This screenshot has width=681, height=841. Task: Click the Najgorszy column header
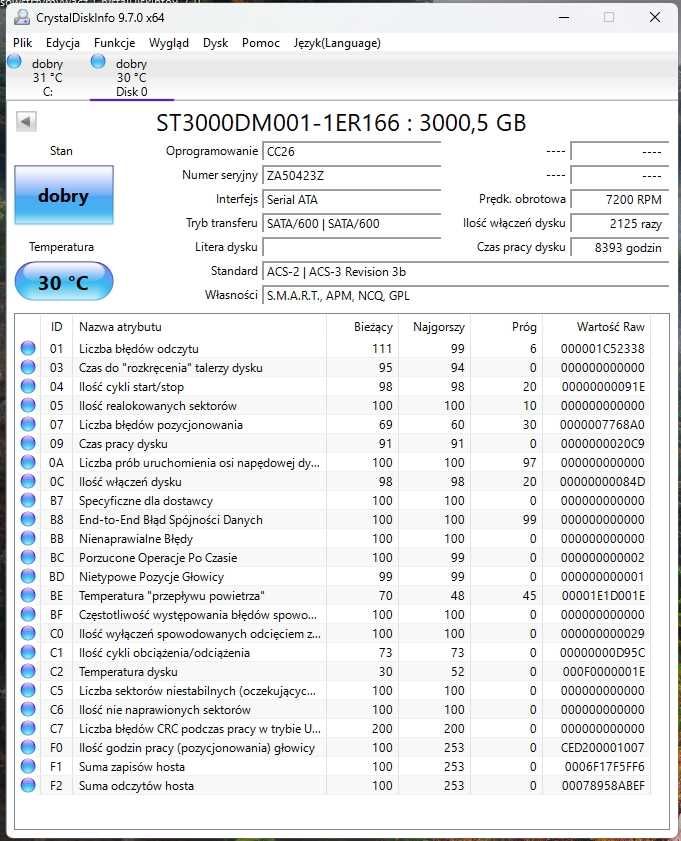coord(435,327)
